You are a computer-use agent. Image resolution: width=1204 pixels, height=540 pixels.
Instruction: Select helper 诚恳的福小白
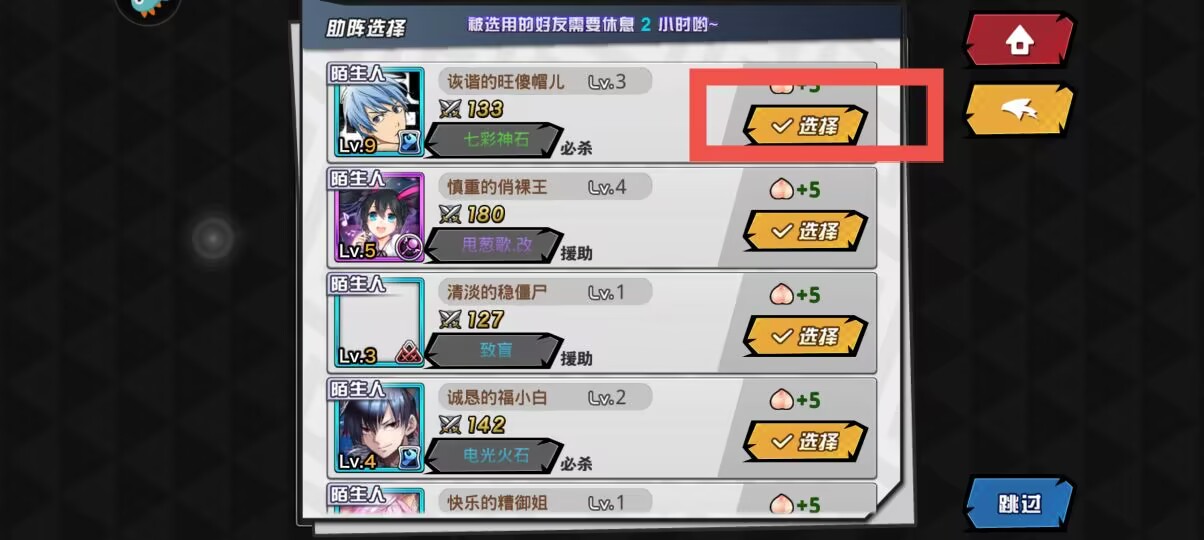(x=805, y=441)
